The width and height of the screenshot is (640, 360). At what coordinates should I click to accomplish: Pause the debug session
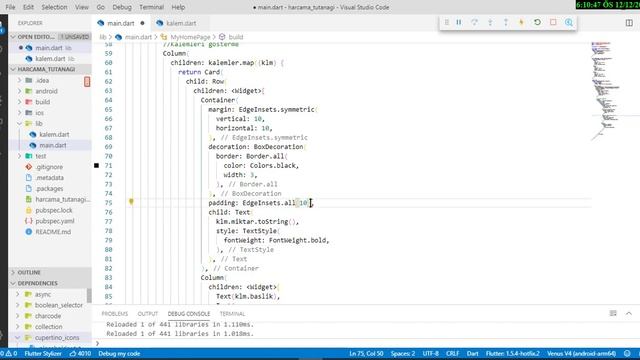click(459, 22)
